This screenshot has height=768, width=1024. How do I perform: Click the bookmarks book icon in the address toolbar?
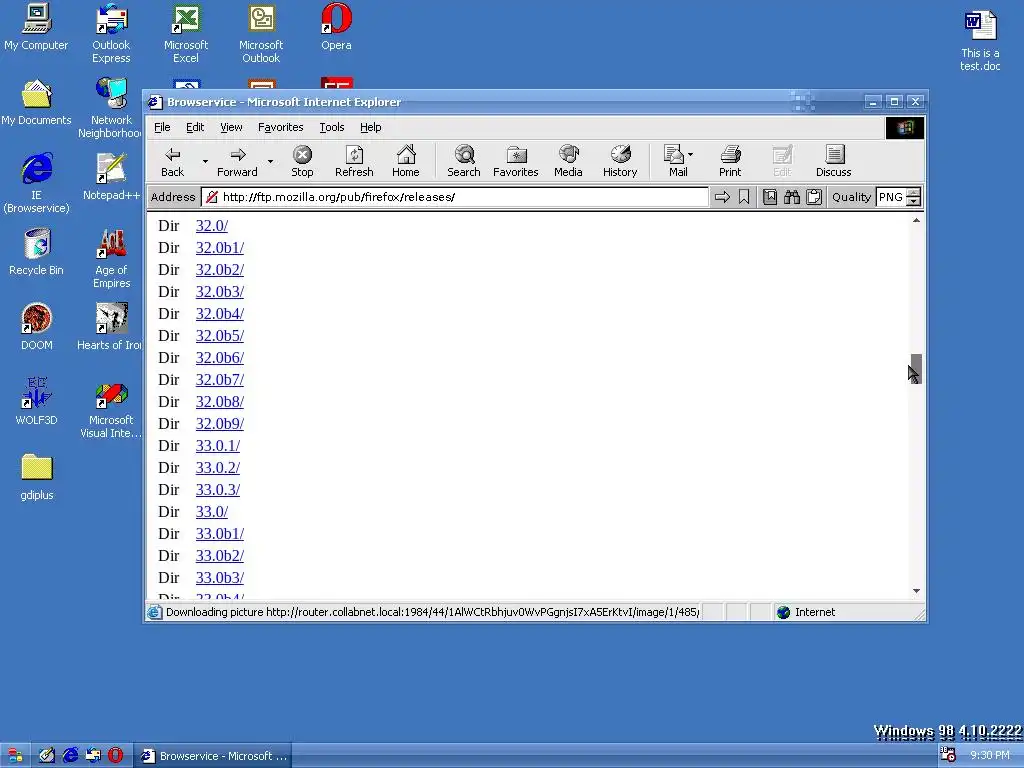[770, 197]
